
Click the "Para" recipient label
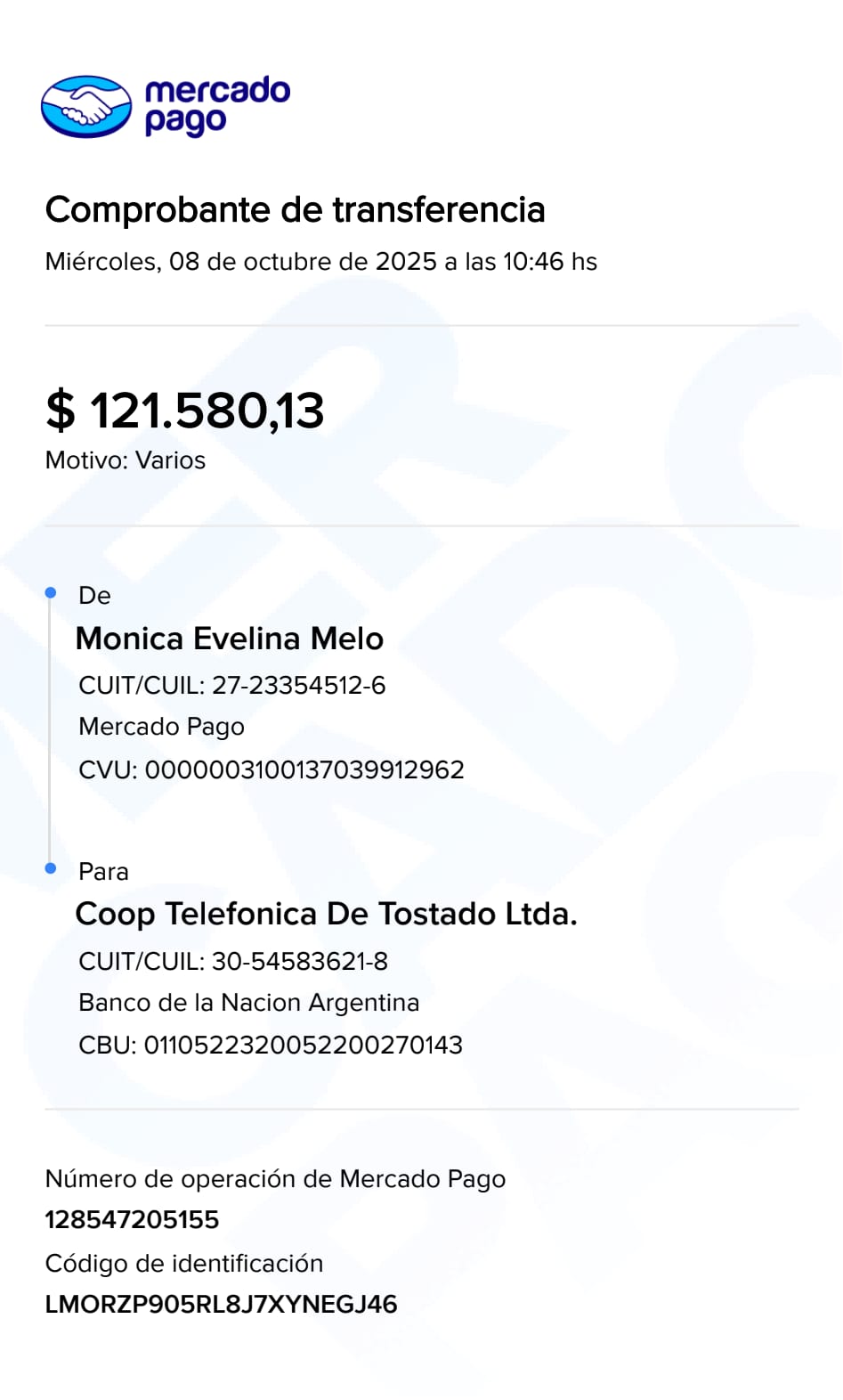(x=103, y=872)
